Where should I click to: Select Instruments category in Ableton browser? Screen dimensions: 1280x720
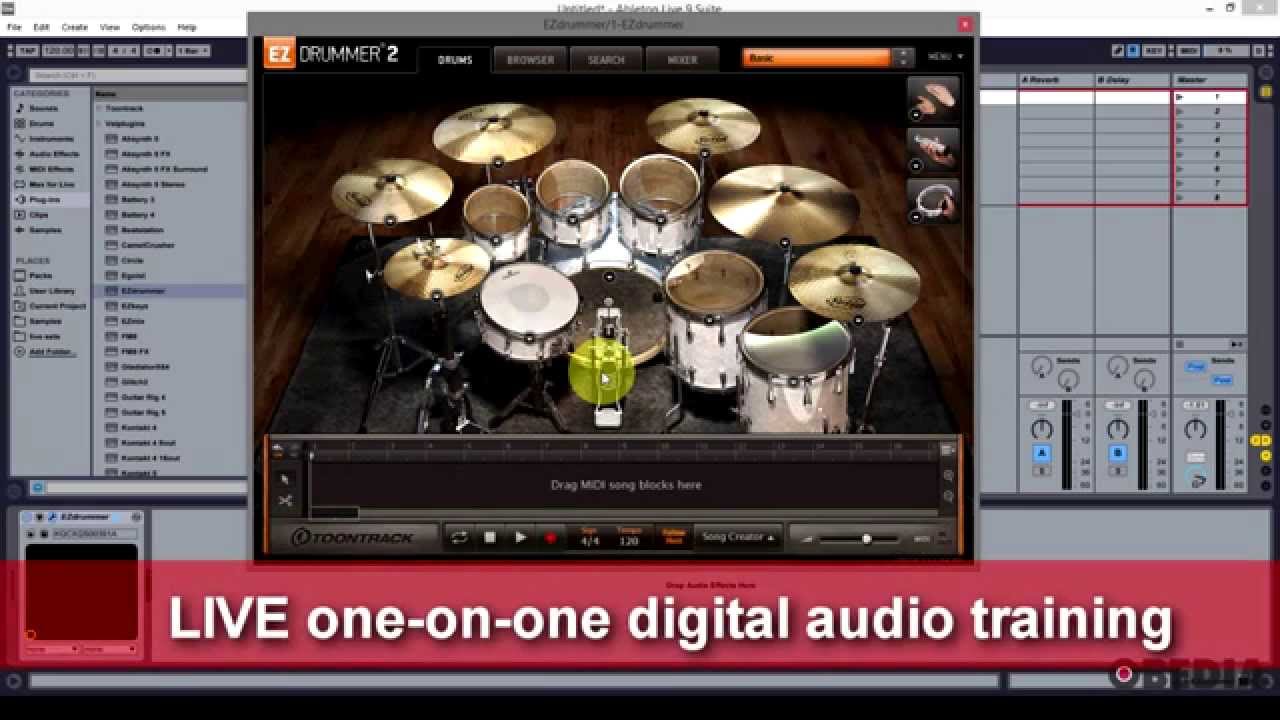click(x=51, y=139)
